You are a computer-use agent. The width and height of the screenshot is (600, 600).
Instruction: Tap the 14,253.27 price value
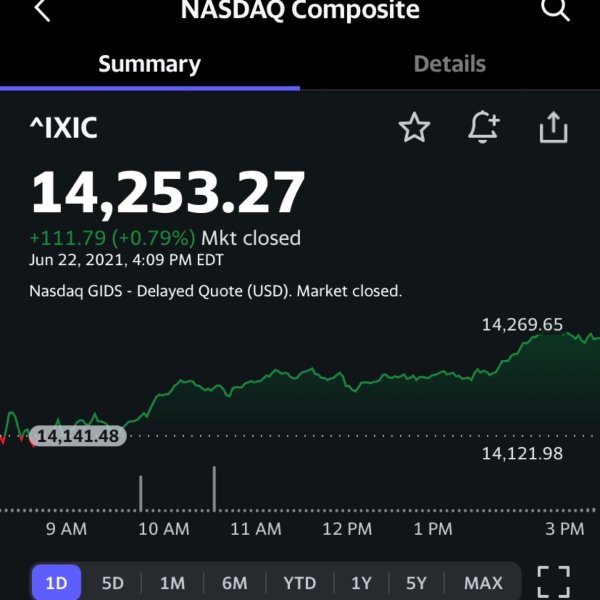pos(168,192)
